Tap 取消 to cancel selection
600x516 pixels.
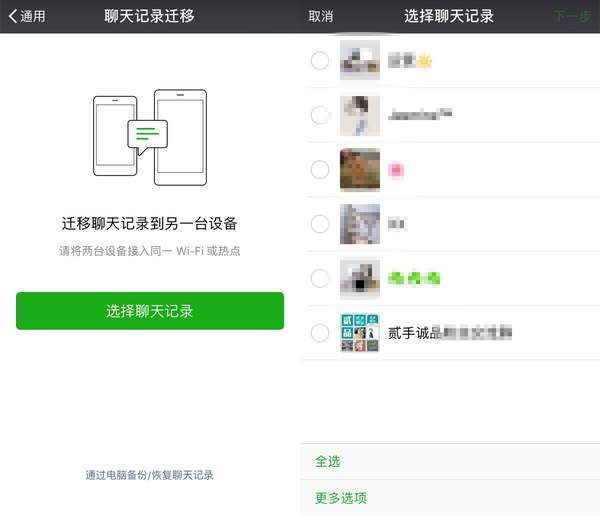[x=321, y=16]
